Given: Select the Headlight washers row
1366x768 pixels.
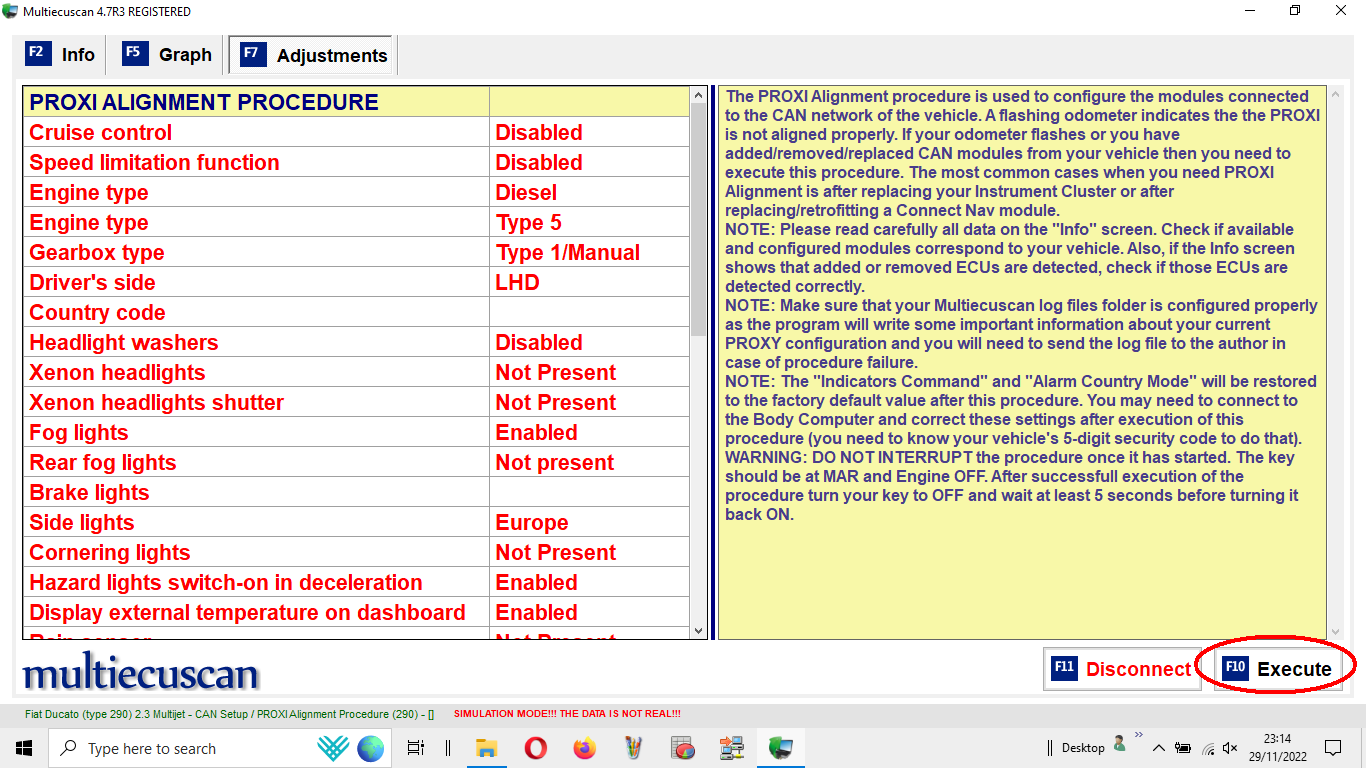Looking at the screenshot, I should (x=356, y=342).
